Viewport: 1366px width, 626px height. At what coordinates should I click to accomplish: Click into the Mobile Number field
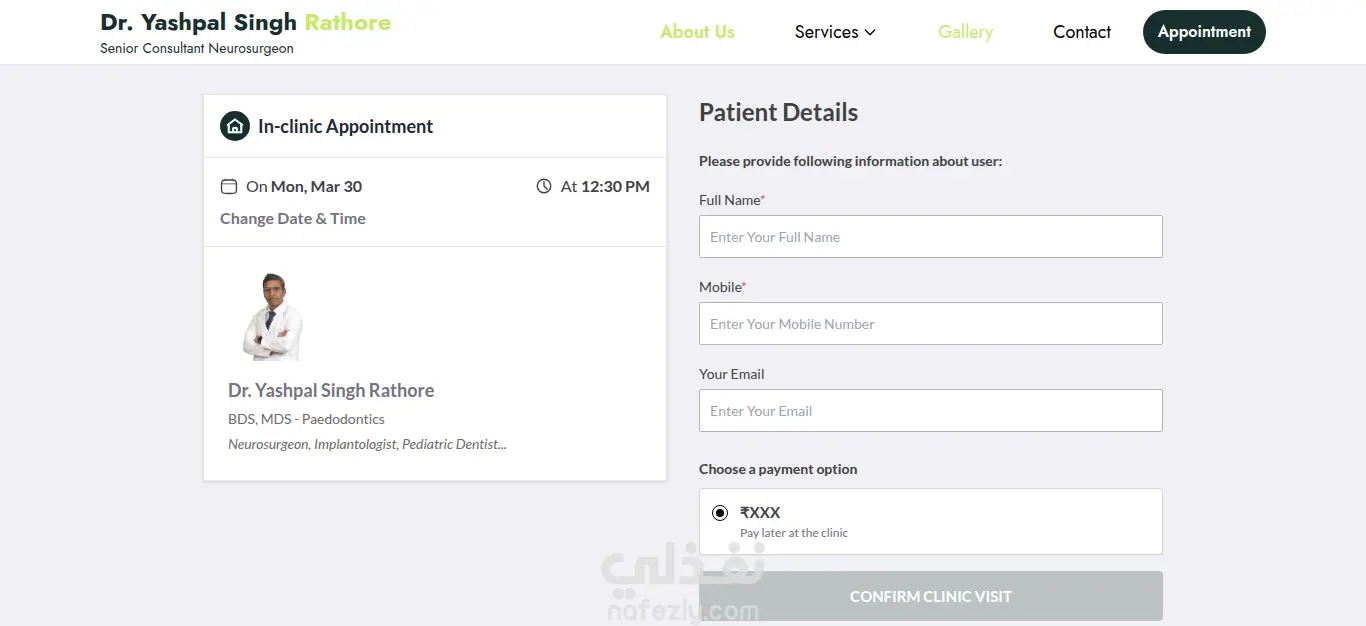(930, 324)
